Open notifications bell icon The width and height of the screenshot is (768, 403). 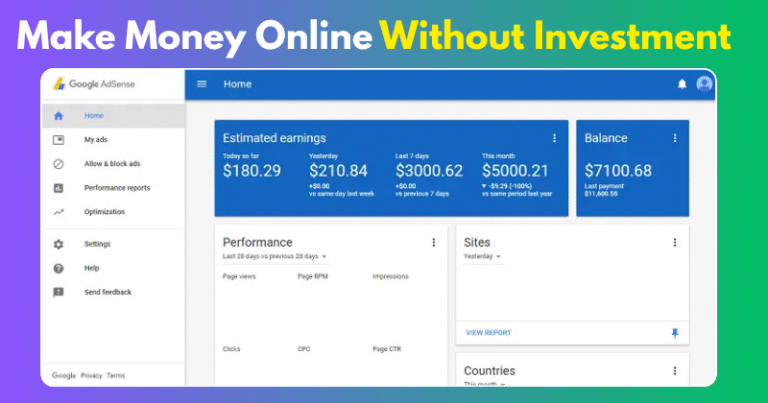tap(682, 84)
